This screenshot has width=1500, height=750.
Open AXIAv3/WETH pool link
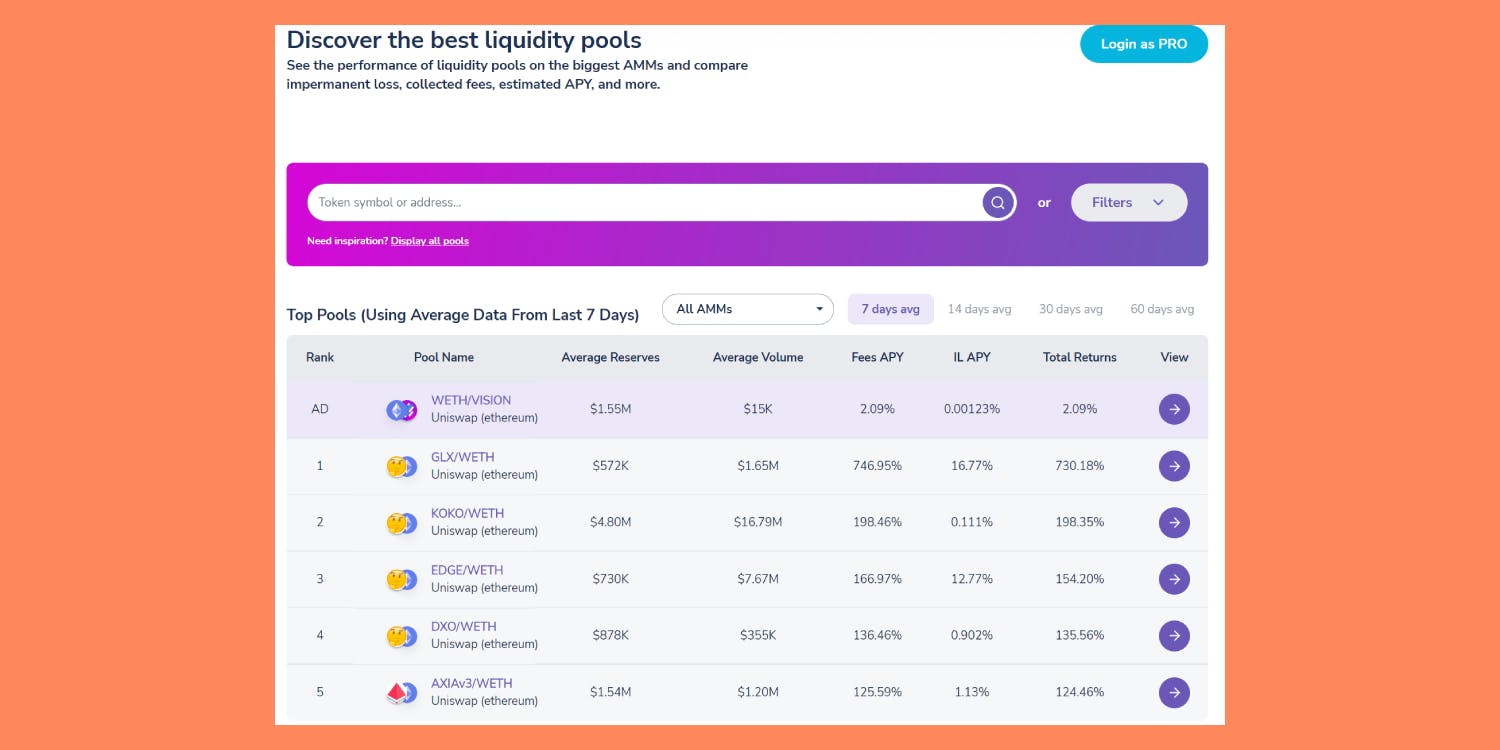pyautogui.click(x=472, y=683)
